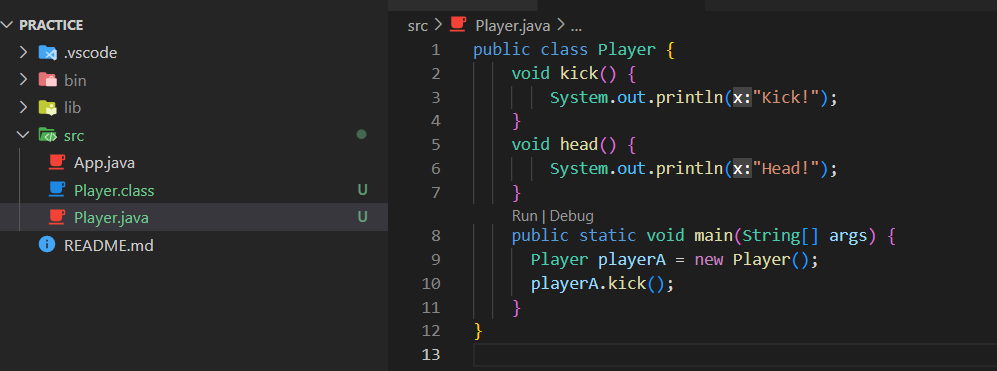Click the untracked U badge on Player.java
This screenshot has width=997, height=371.
[x=362, y=217]
